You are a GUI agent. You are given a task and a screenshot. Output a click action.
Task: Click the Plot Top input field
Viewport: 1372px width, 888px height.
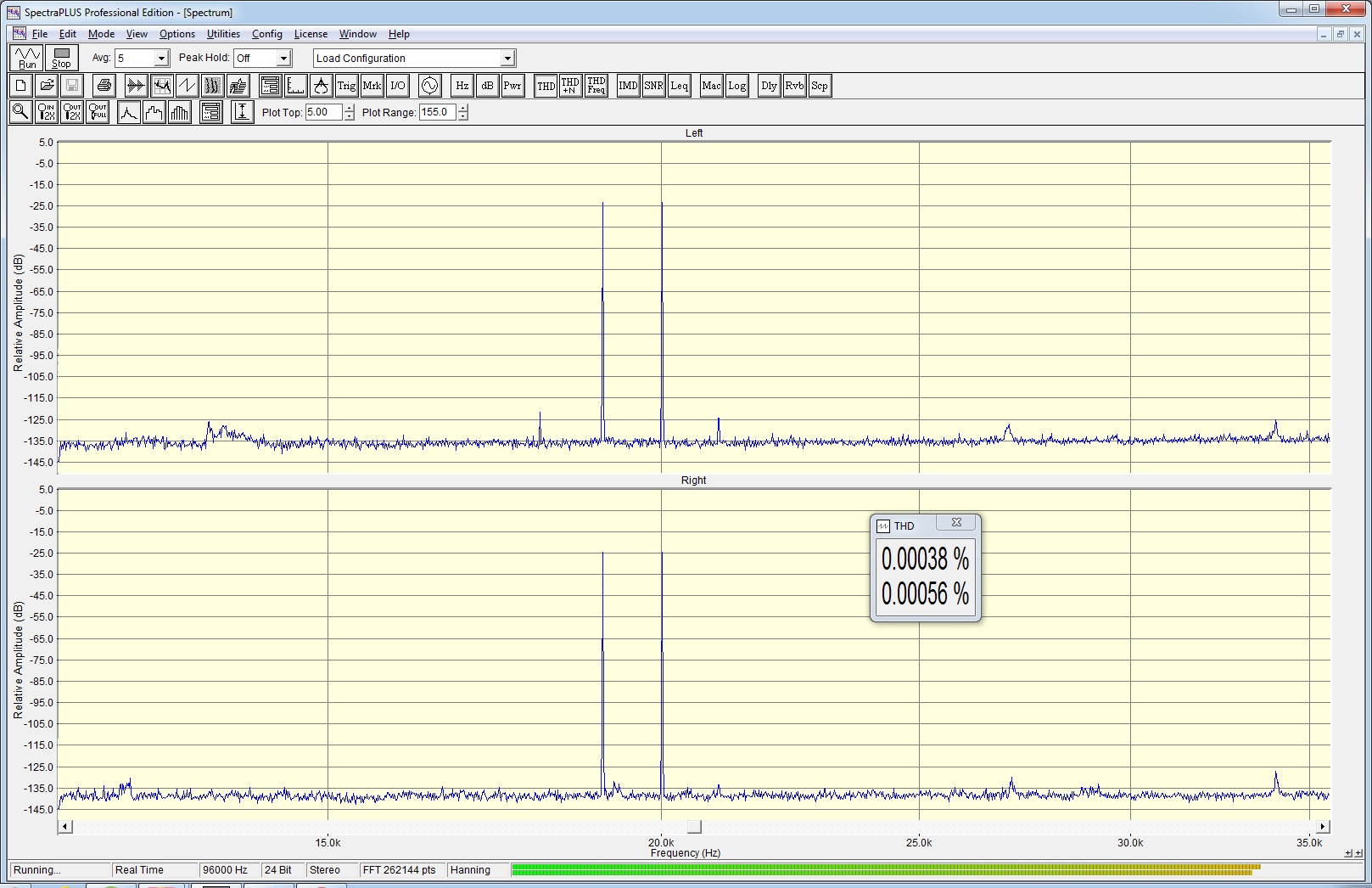(x=323, y=112)
